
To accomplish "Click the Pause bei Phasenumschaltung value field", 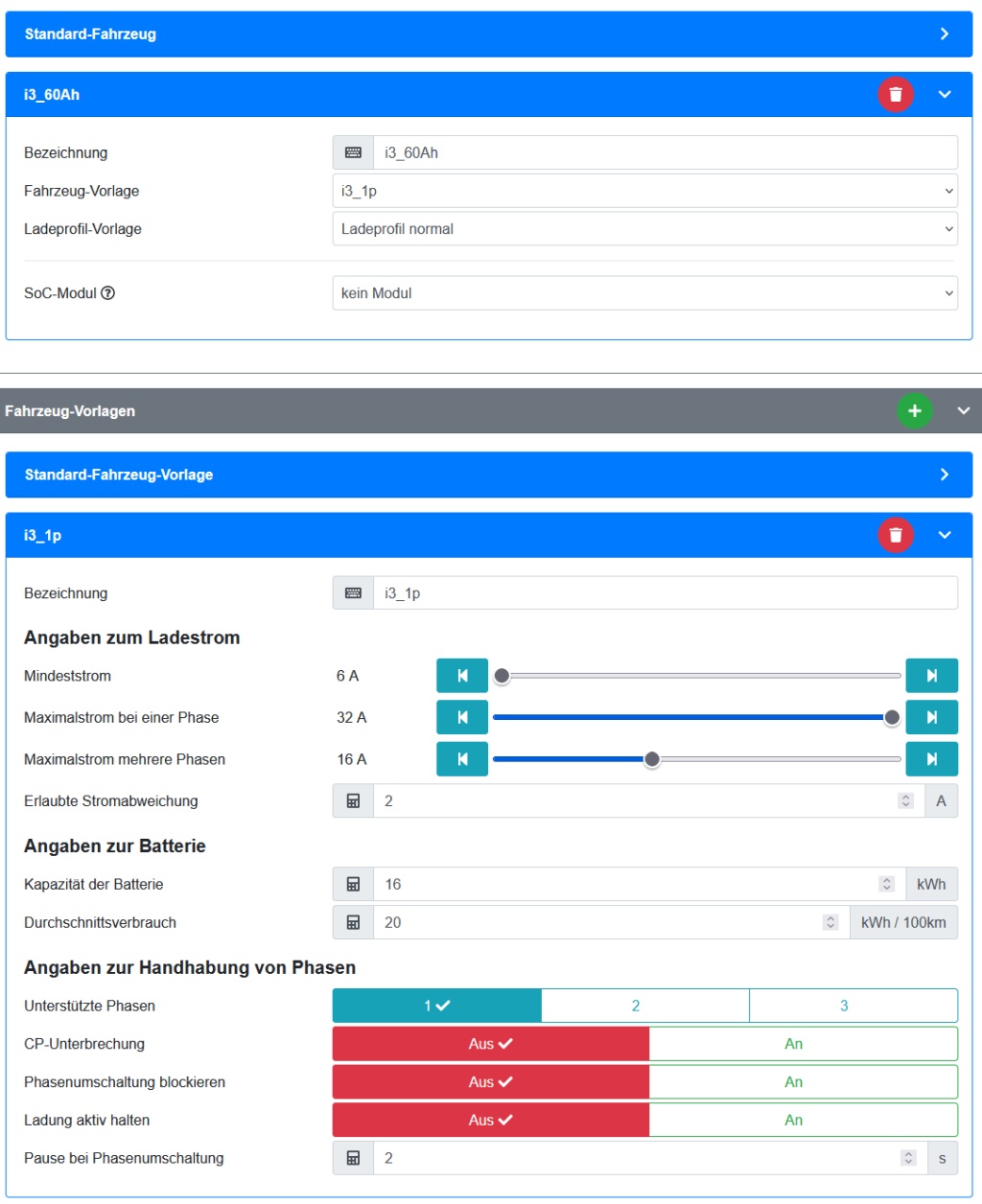I will coord(651,1159).
